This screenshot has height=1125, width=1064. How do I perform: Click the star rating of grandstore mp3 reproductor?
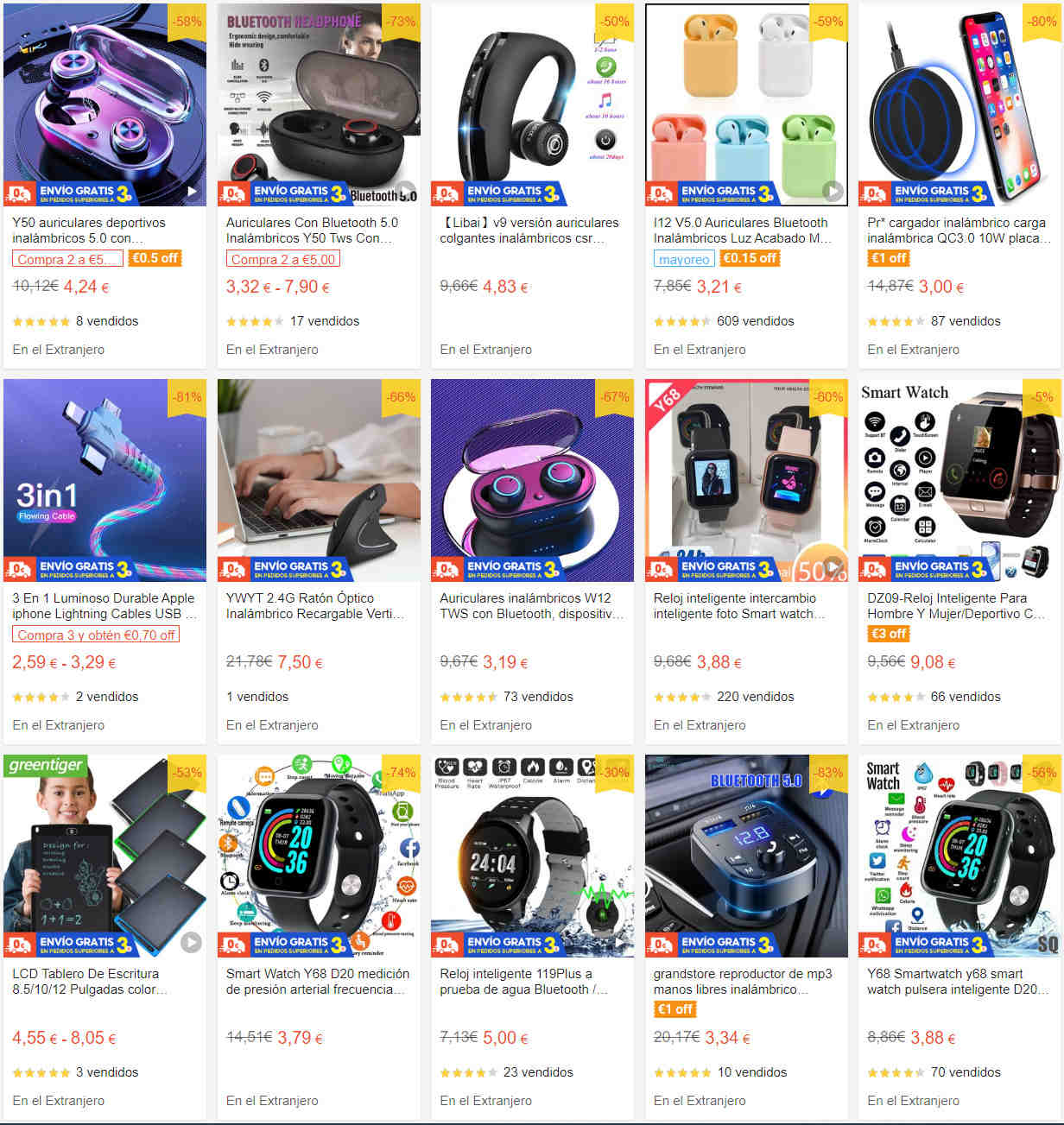(x=682, y=1072)
